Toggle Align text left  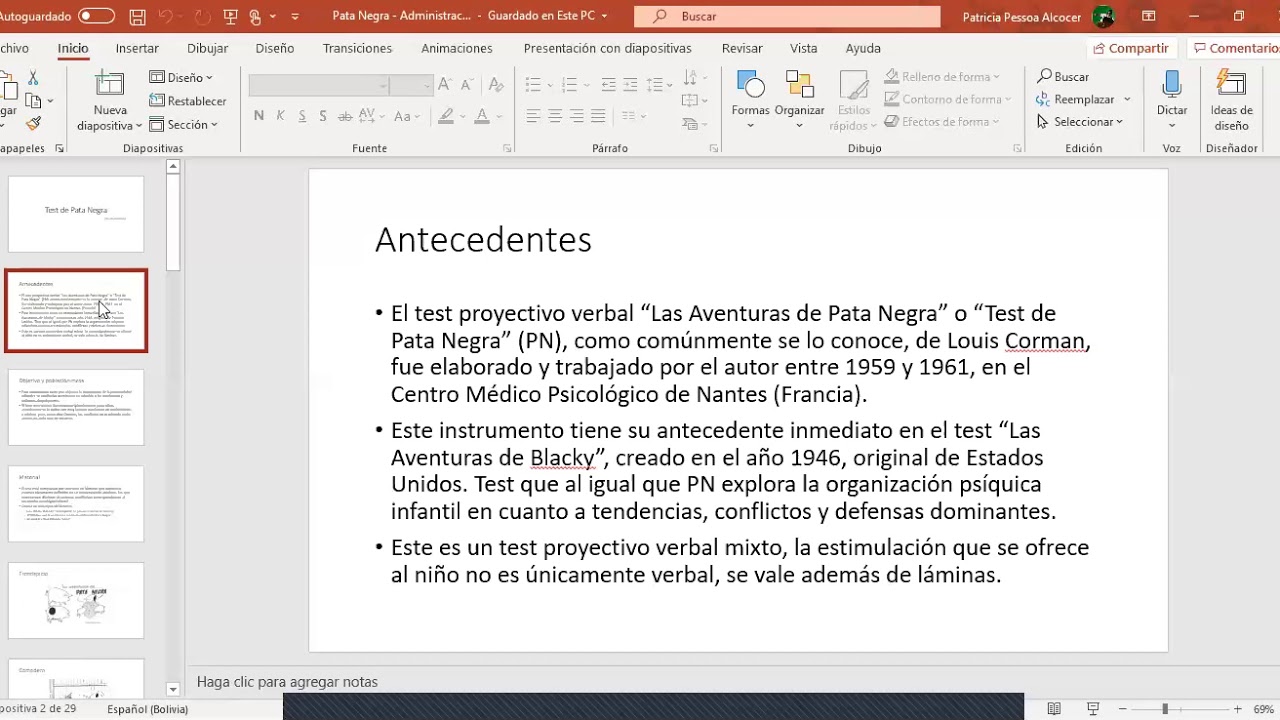pos(533,117)
